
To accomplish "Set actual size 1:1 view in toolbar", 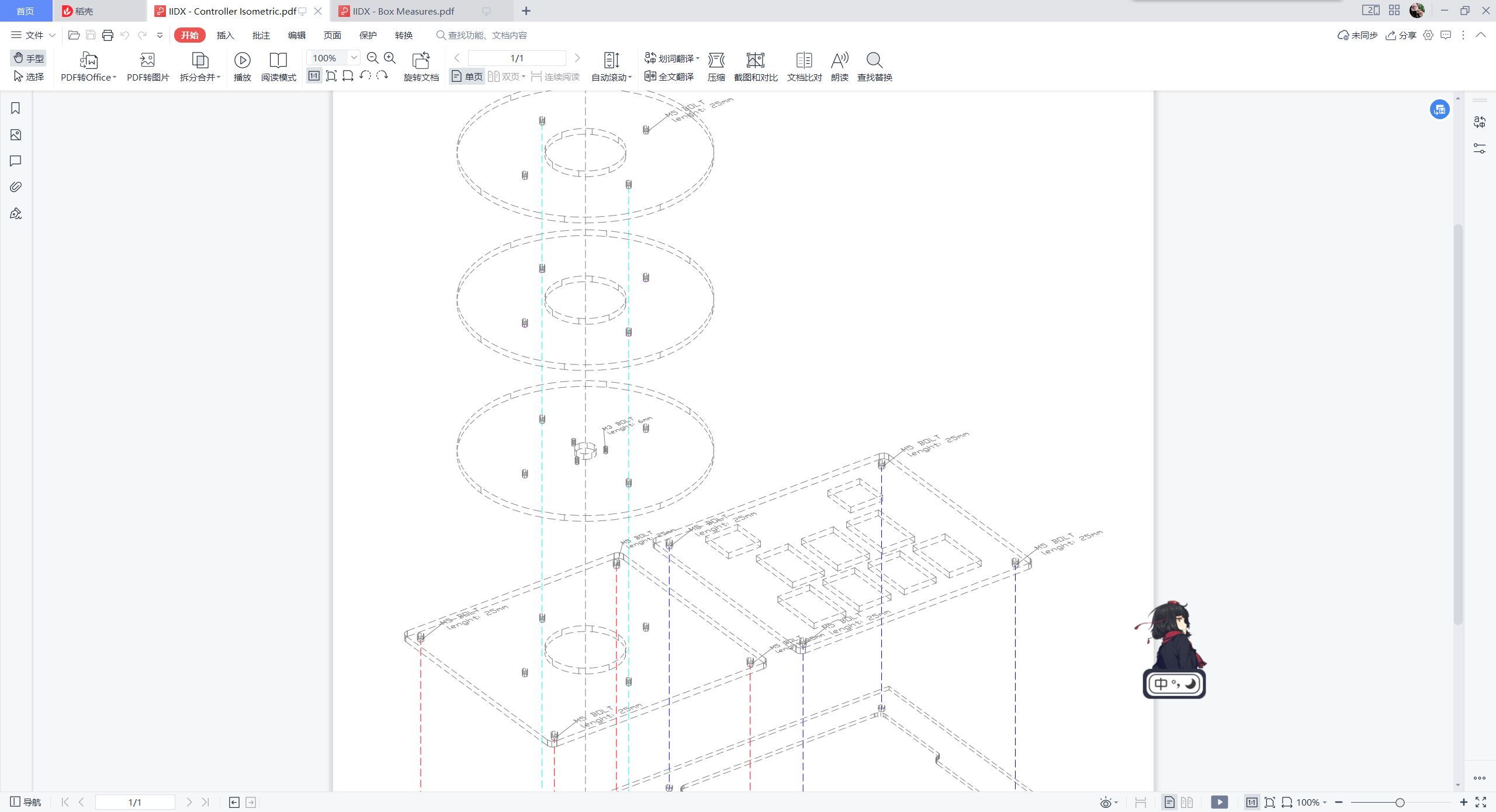I will click(x=314, y=76).
